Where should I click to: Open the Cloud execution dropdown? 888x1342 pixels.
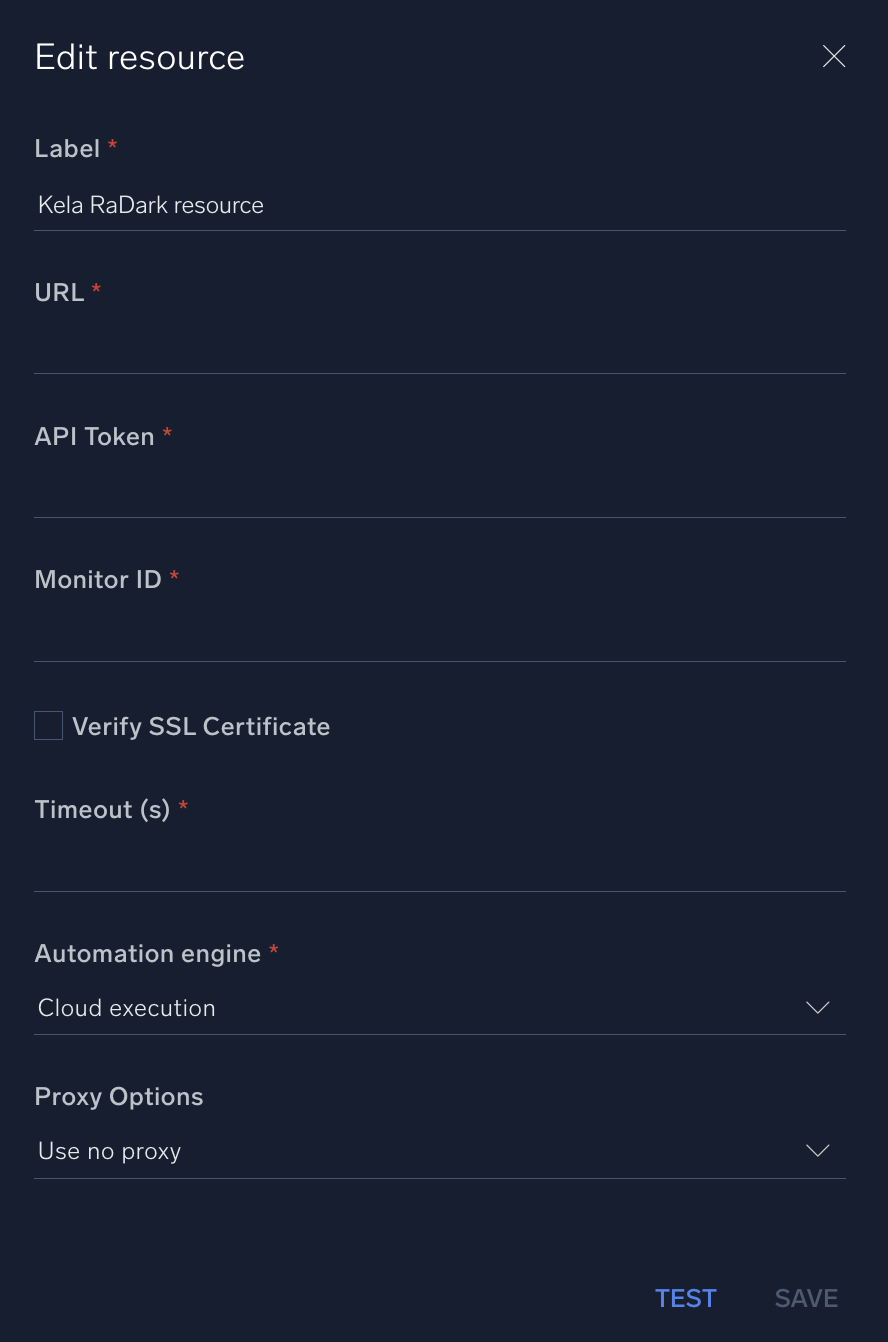420,1008
